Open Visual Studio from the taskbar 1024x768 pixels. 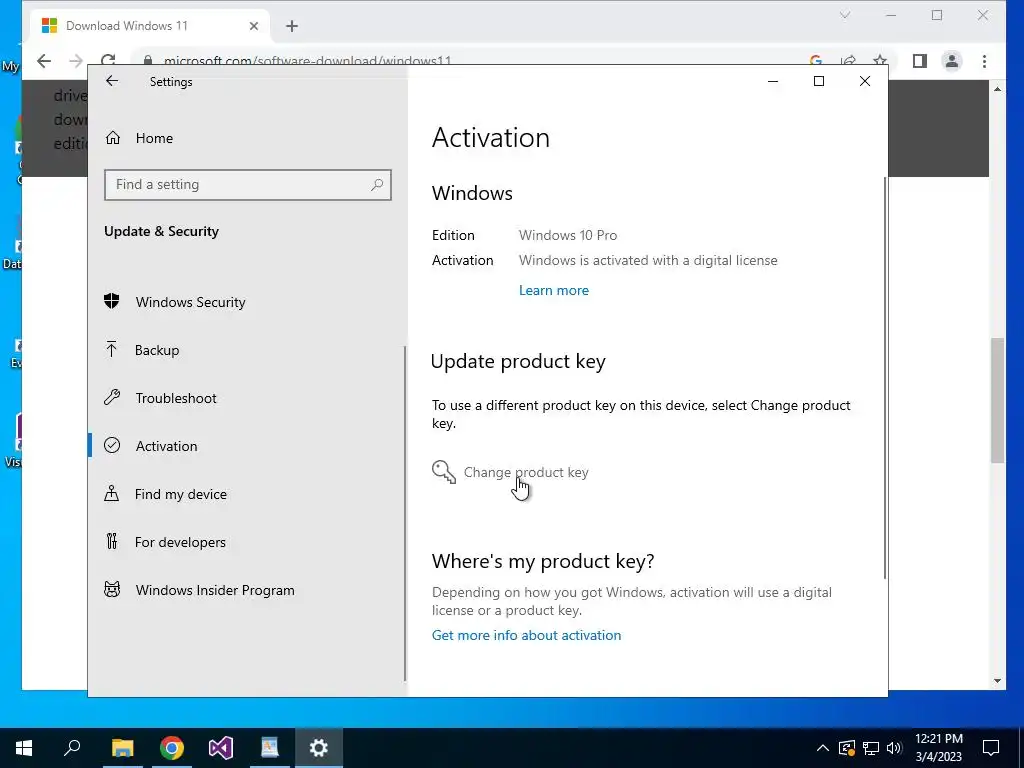point(221,748)
